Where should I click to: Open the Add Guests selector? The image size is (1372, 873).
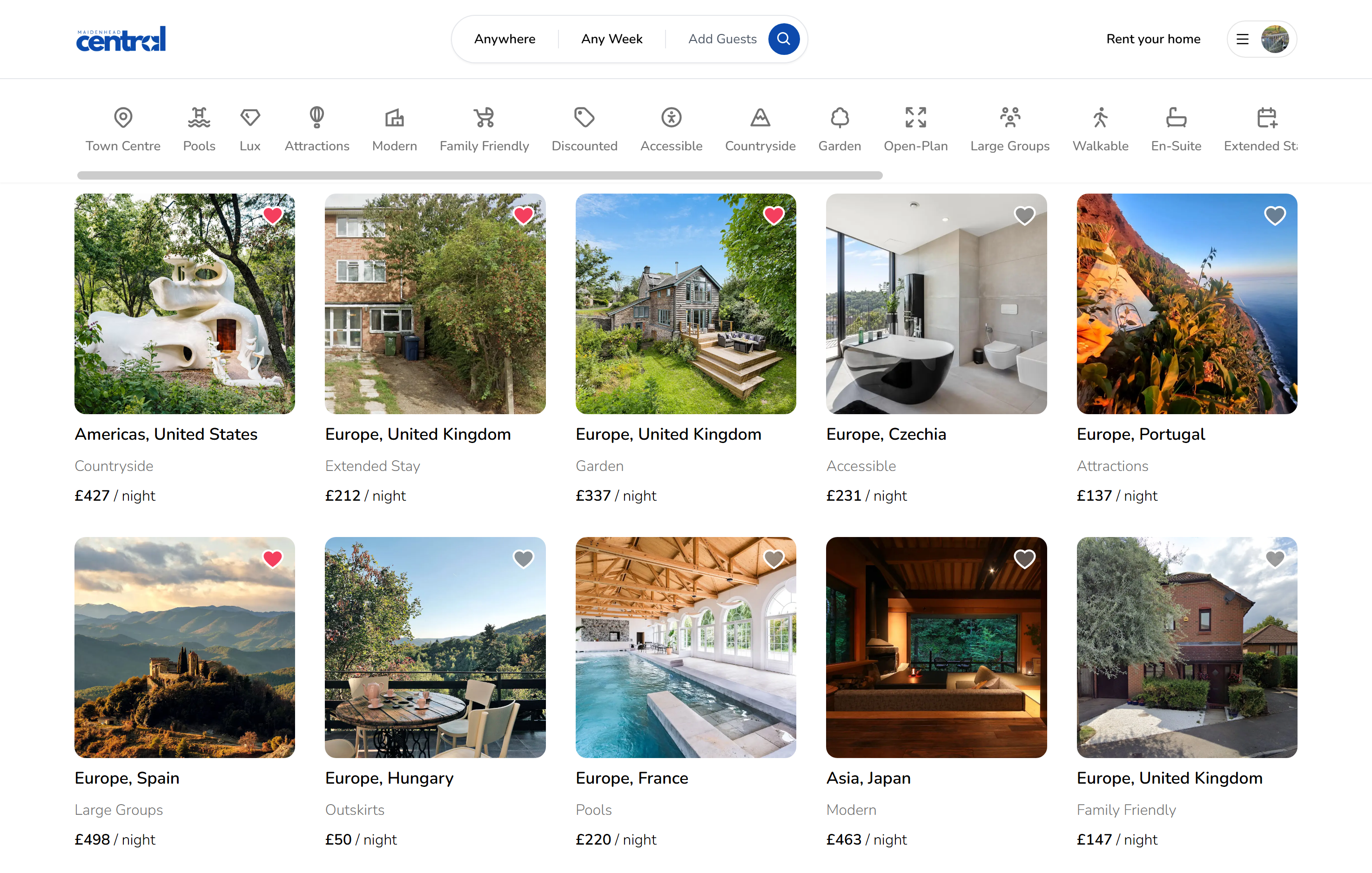[722, 39]
